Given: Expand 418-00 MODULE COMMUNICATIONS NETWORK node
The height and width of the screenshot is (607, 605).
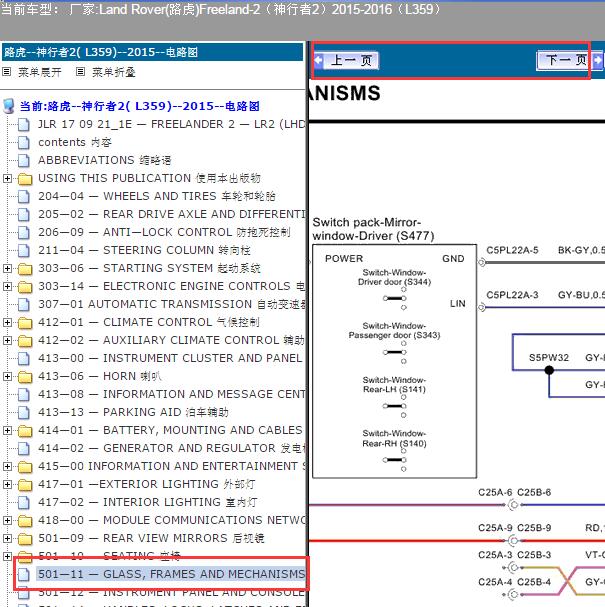Looking at the screenshot, I should 7,520.
